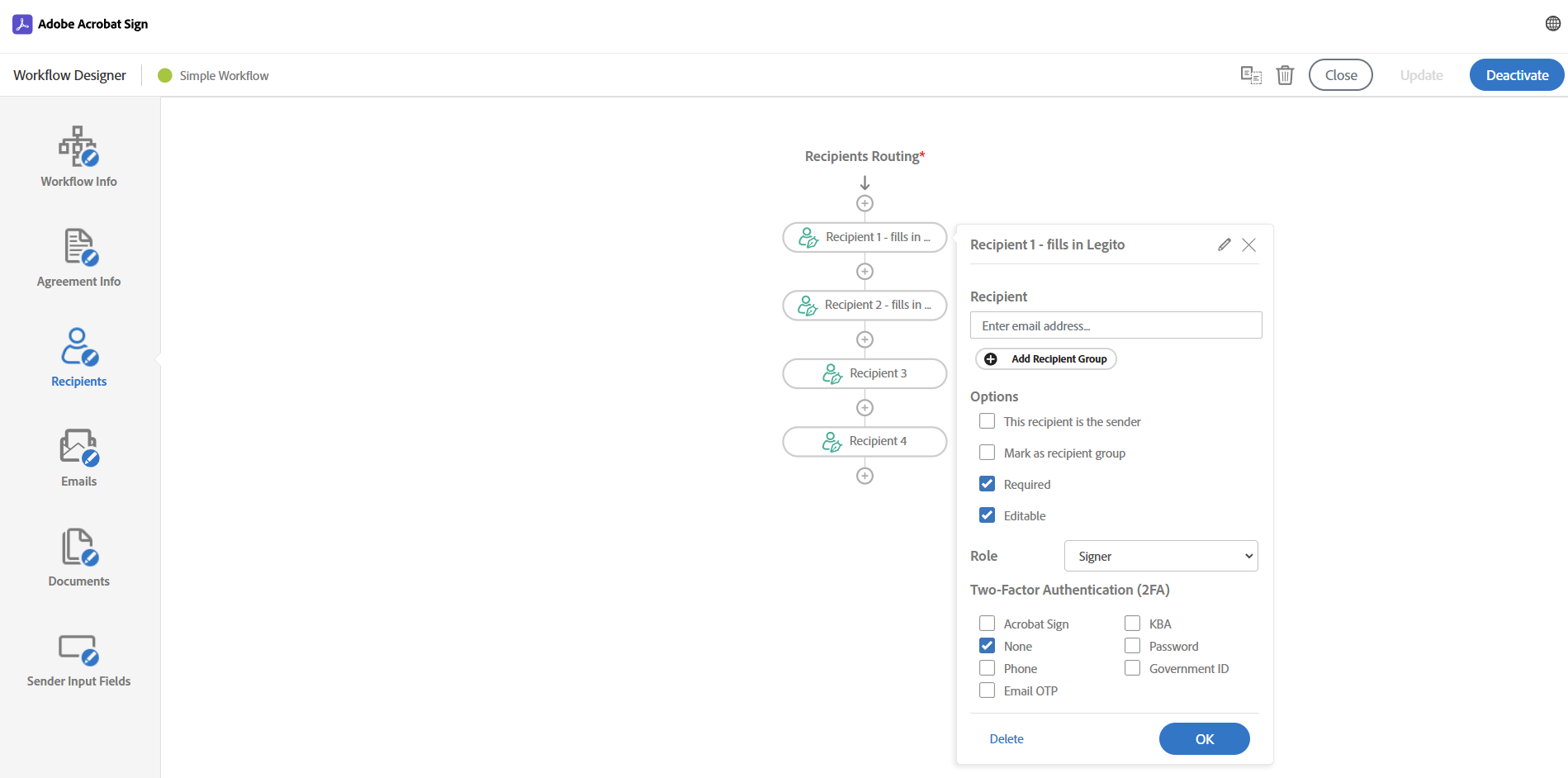The width and height of the screenshot is (1568, 778).
Task: Click the signer icon on Recipient 1 node
Action: (808, 238)
